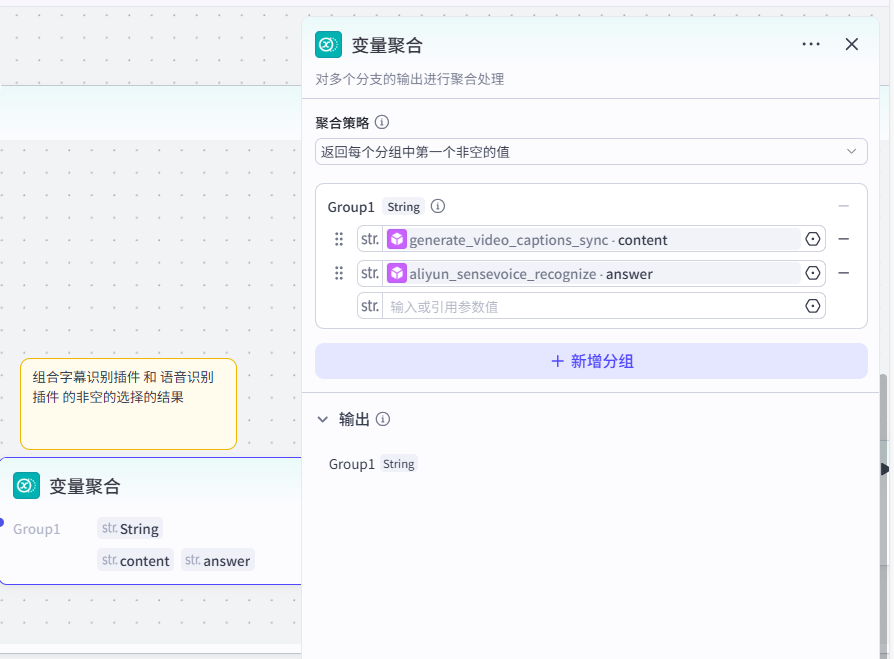Close the 变量聚合 settings panel

coord(852,44)
